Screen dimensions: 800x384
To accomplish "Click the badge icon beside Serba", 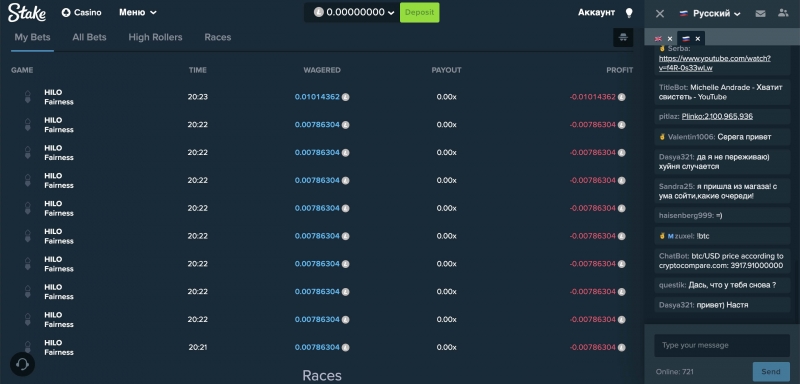I will click(x=662, y=48).
